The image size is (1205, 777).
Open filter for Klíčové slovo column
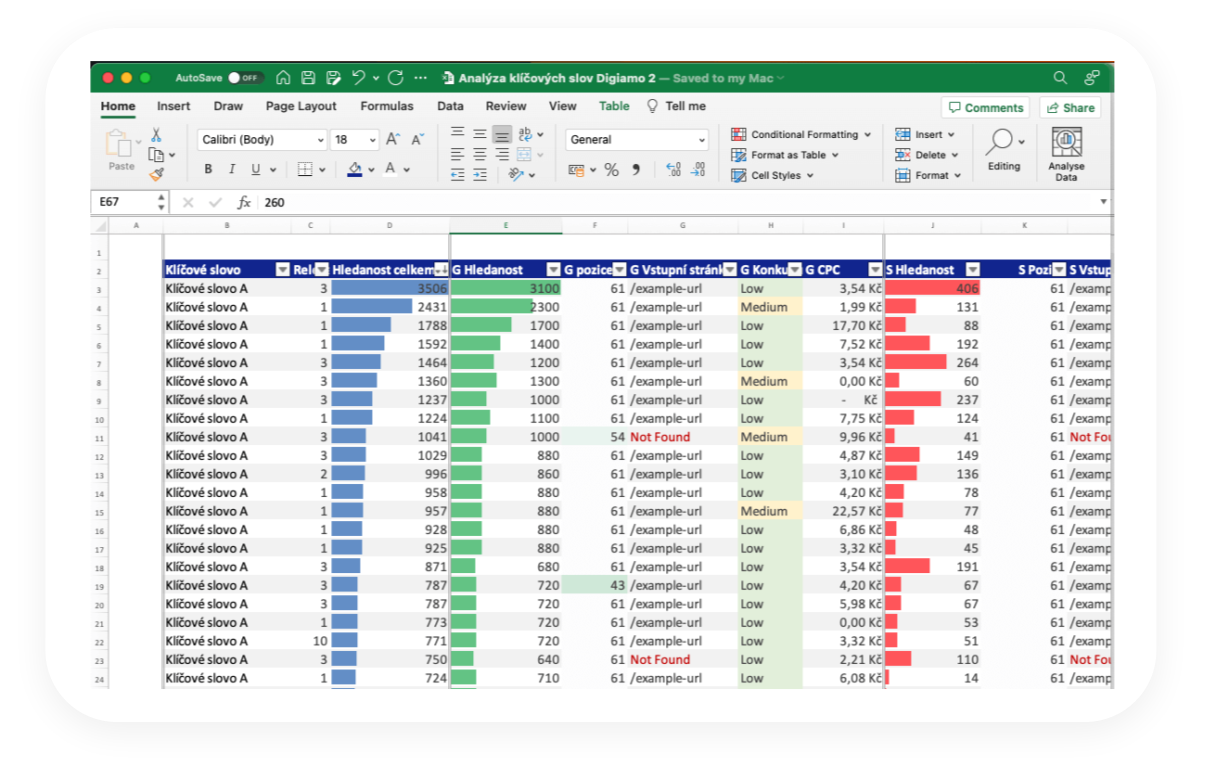pyautogui.click(x=282, y=270)
